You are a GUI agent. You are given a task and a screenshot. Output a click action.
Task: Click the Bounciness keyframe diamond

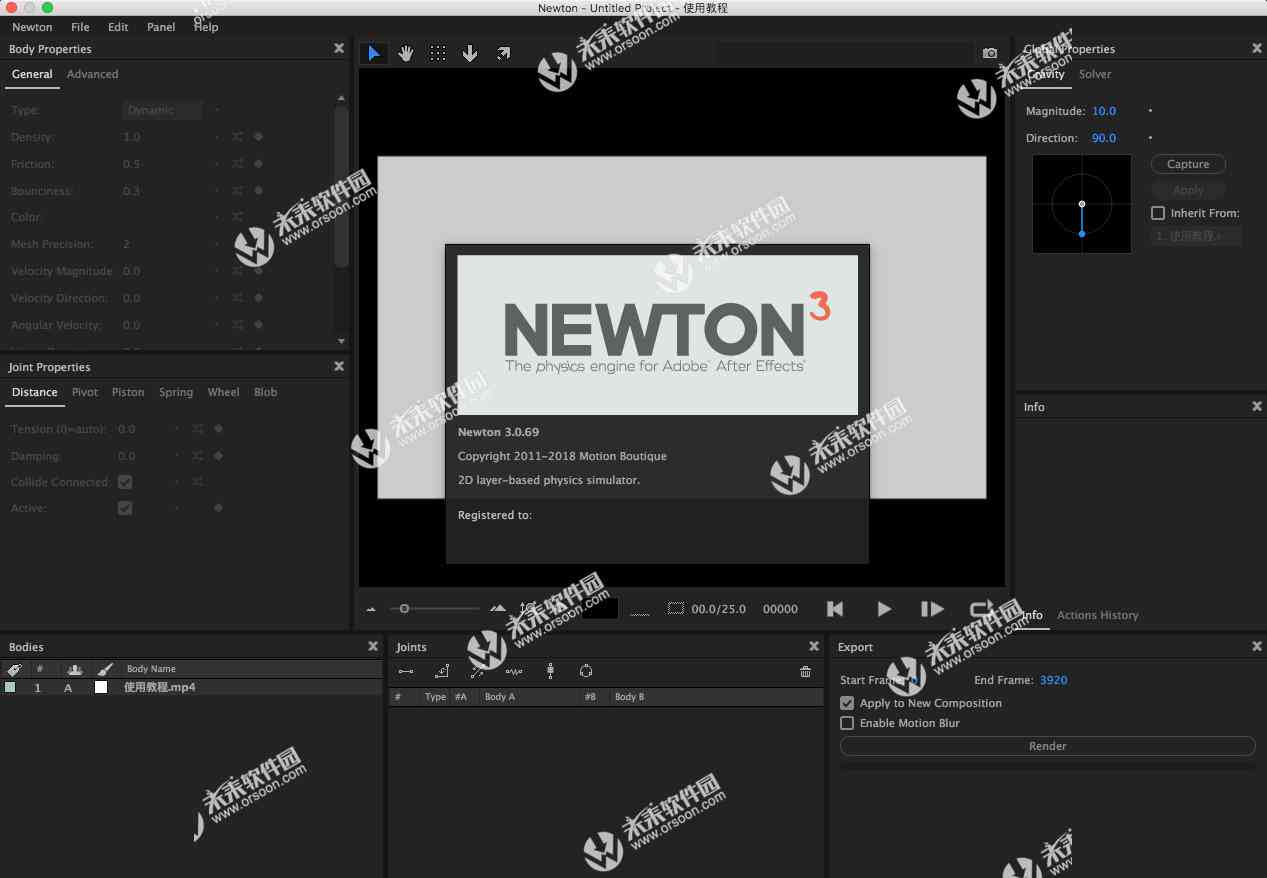pos(258,191)
